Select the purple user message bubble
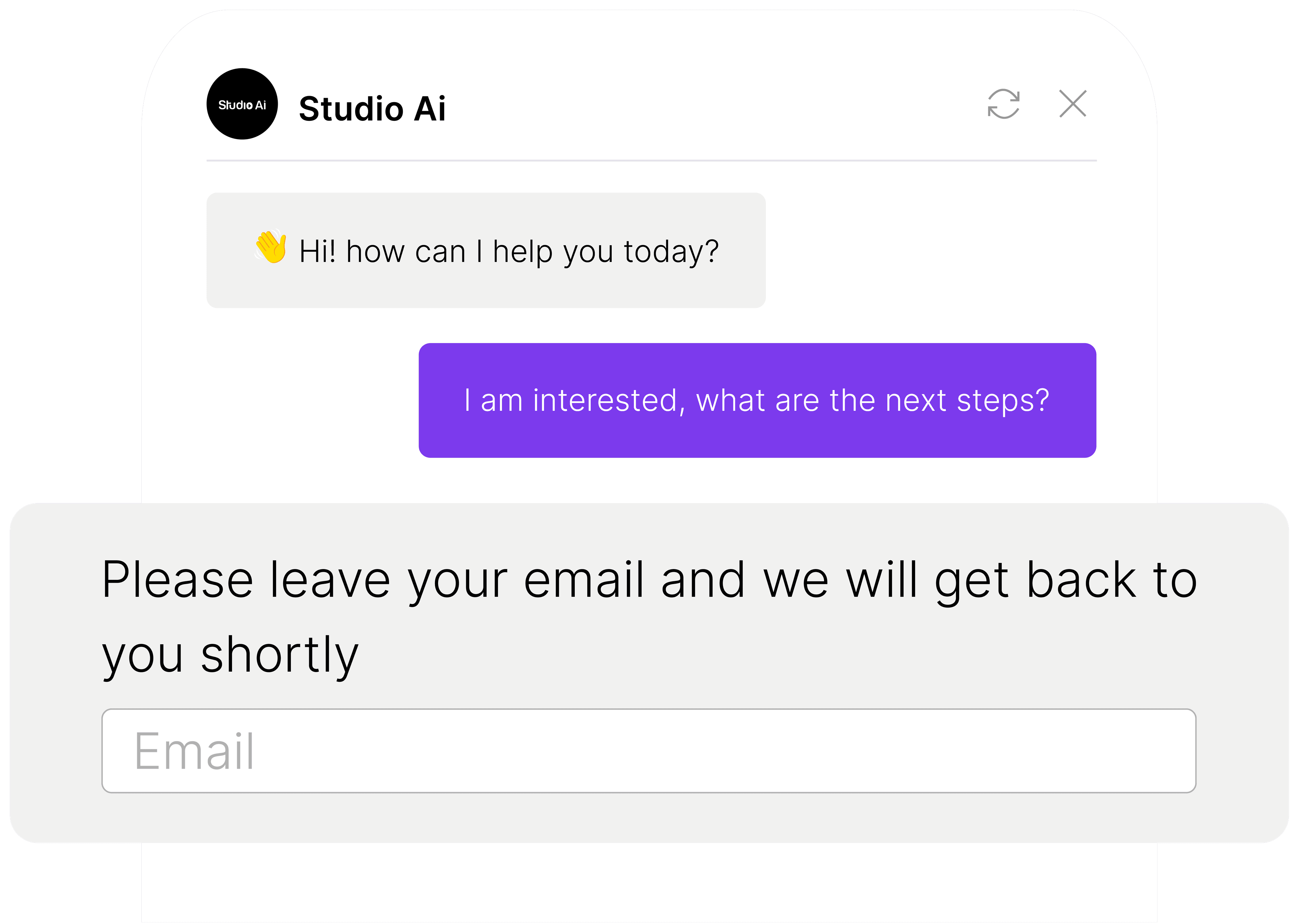Image resolution: width=1299 pixels, height=924 pixels. [x=757, y=401]
